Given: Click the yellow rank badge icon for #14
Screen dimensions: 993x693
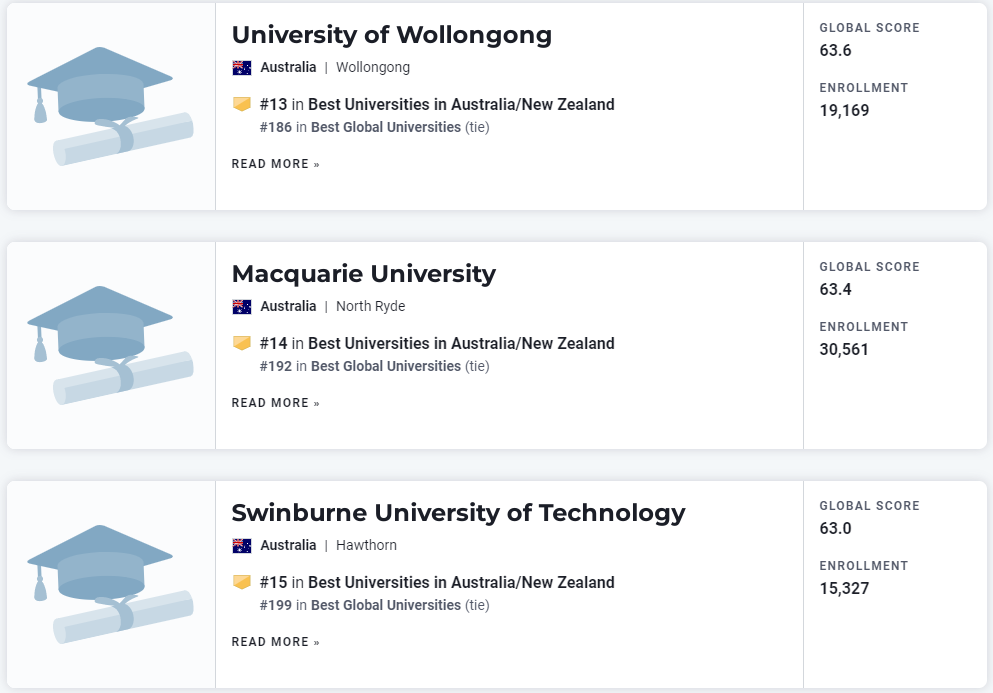Looking at the screenshot, I should point(242,343).
